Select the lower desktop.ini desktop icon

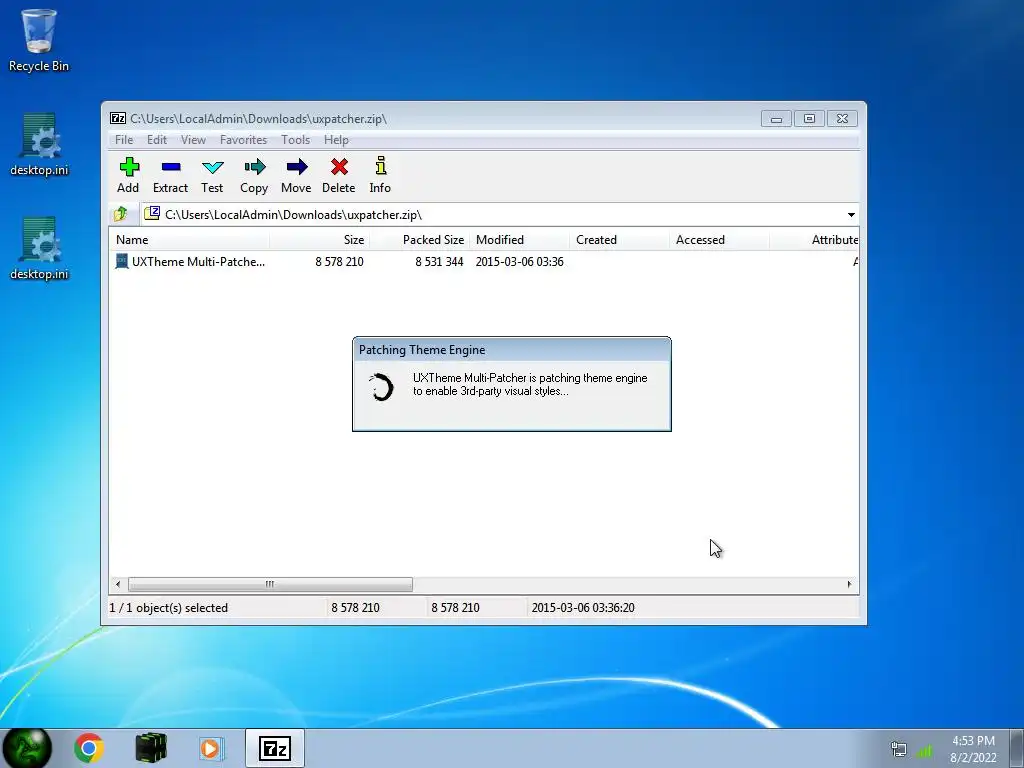(x=39, y=249)
